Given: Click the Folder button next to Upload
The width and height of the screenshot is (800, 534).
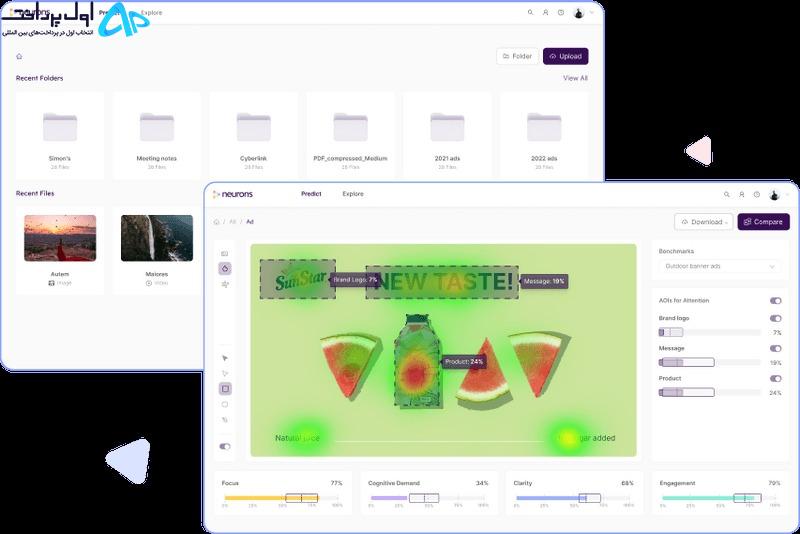Looking at the screenshot, I should pos(517,56).
